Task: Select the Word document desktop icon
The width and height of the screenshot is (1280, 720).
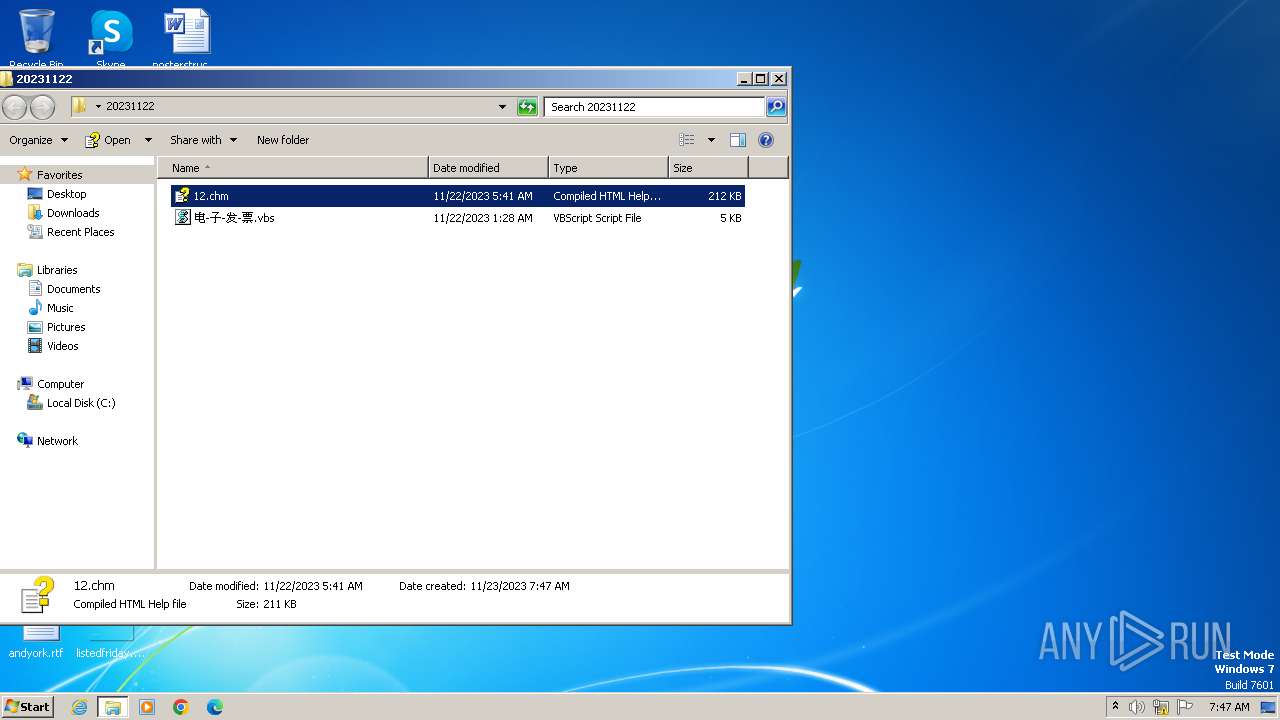Action: coord(186,38)
